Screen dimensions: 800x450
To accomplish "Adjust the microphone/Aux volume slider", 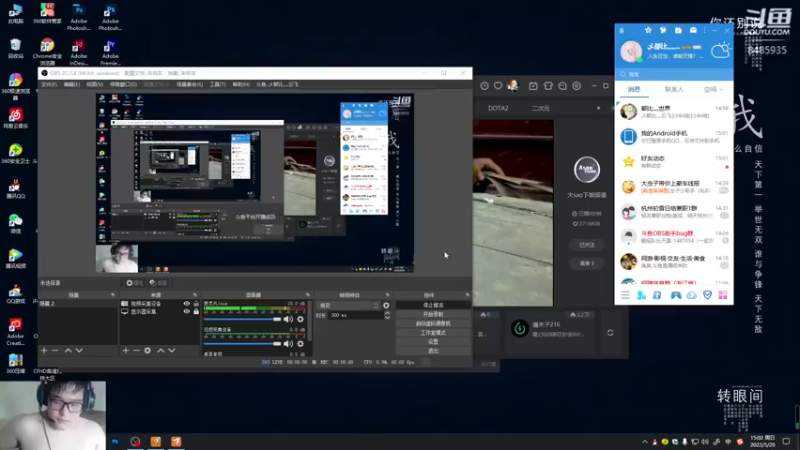I will [x=242, y=319].
